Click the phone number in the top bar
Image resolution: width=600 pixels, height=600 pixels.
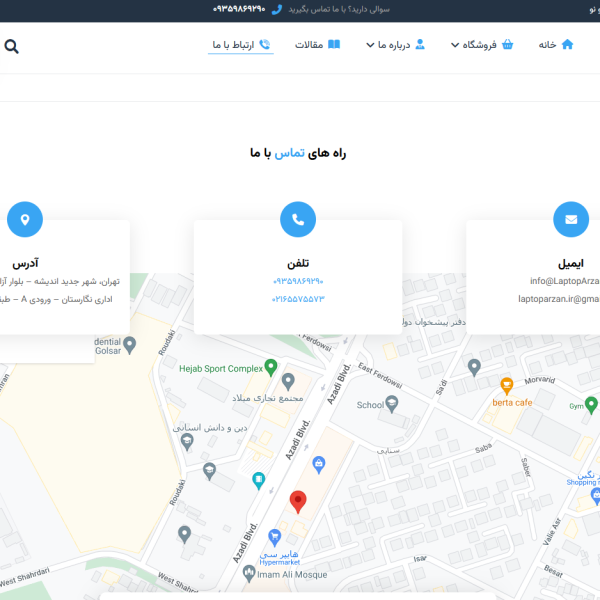click(x=239, y=9)
